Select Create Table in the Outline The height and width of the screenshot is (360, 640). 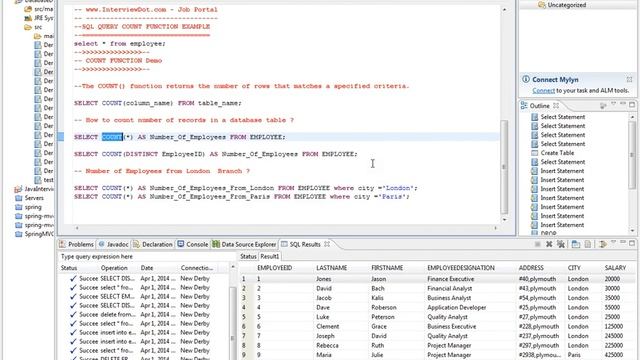(557, 153)
